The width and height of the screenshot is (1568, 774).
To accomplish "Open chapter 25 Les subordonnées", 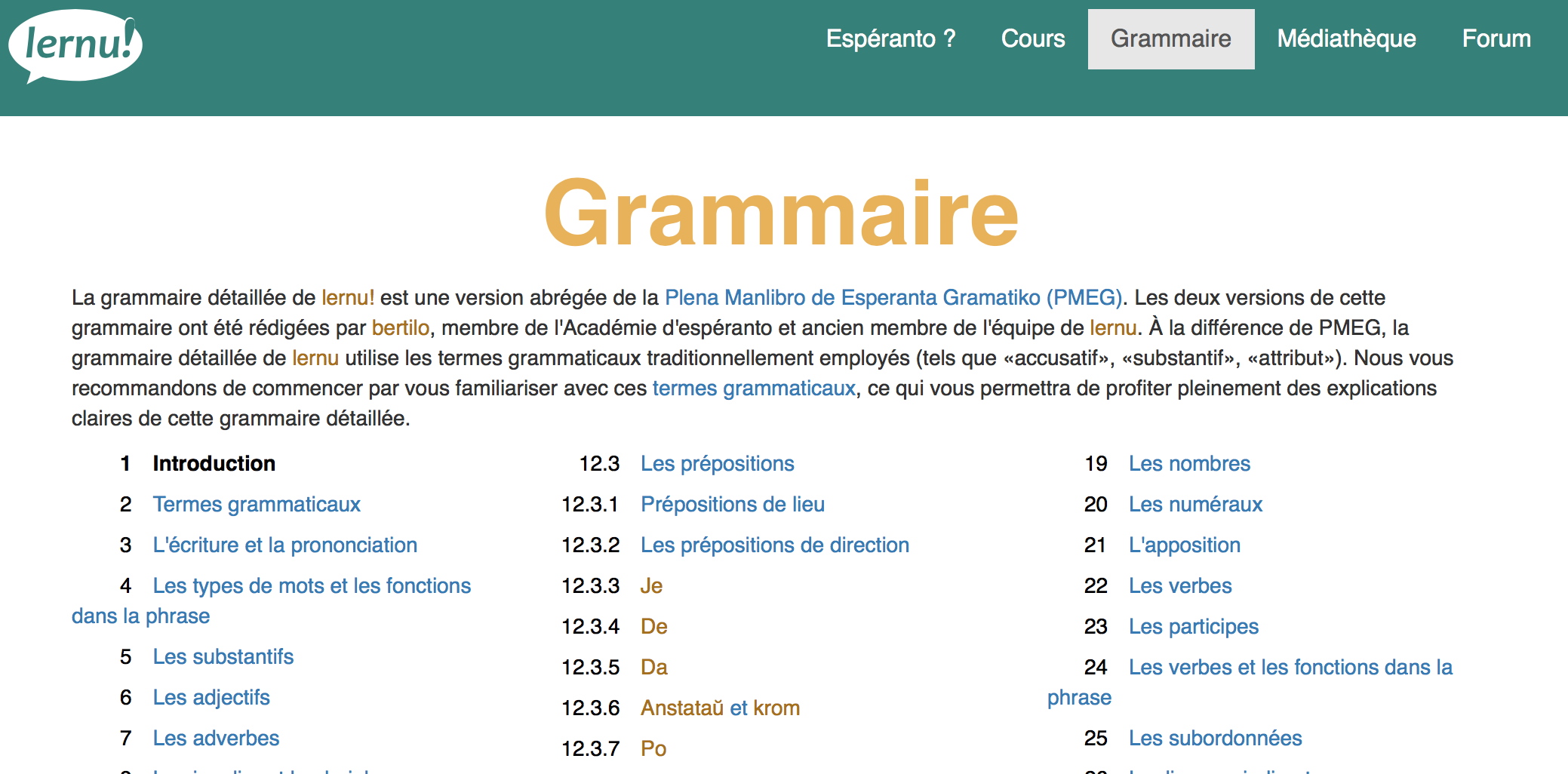I will (x=1215, y=738).
